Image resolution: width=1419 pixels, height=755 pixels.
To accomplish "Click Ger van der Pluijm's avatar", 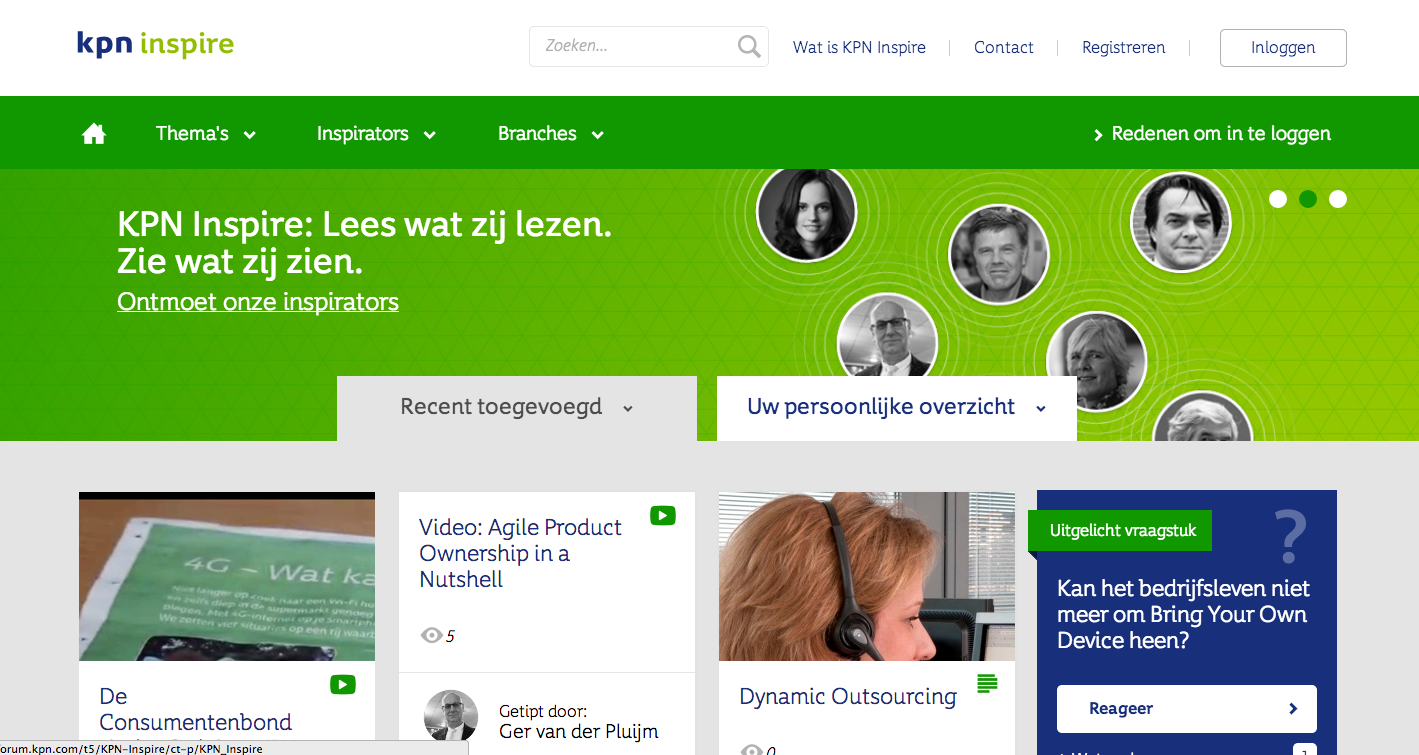I will (x=450, y=716).
